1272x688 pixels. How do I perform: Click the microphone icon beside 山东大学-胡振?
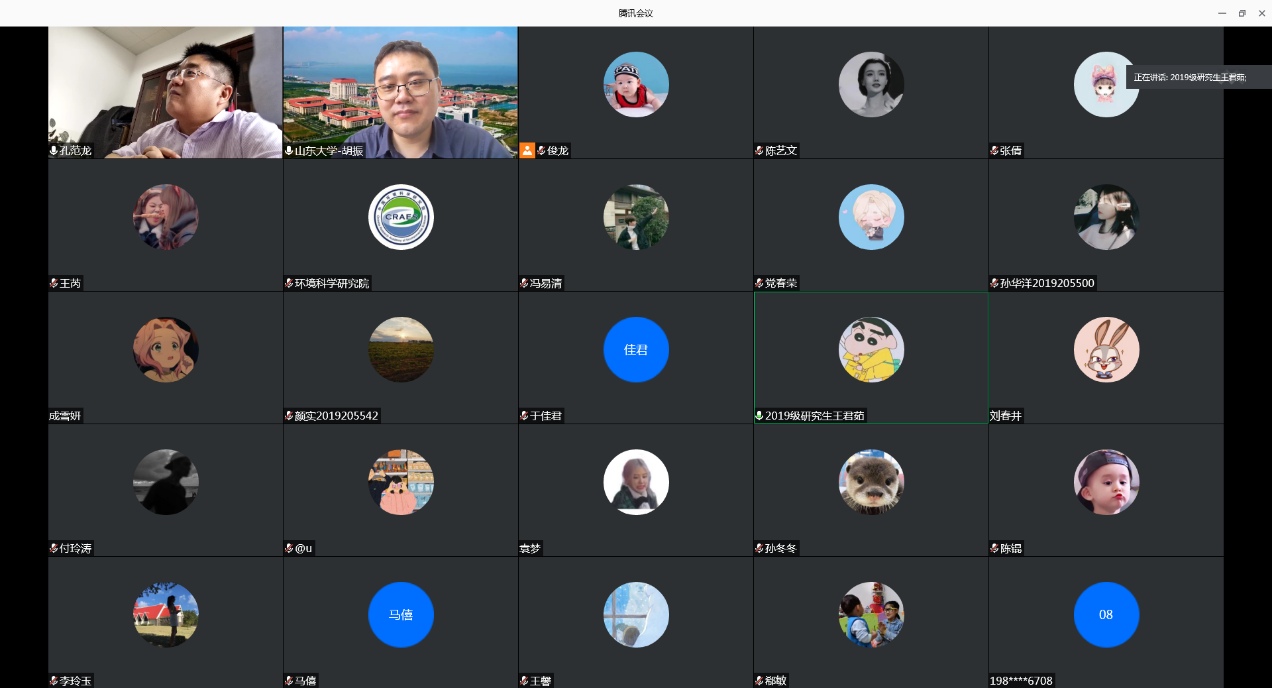click(289, 151)
